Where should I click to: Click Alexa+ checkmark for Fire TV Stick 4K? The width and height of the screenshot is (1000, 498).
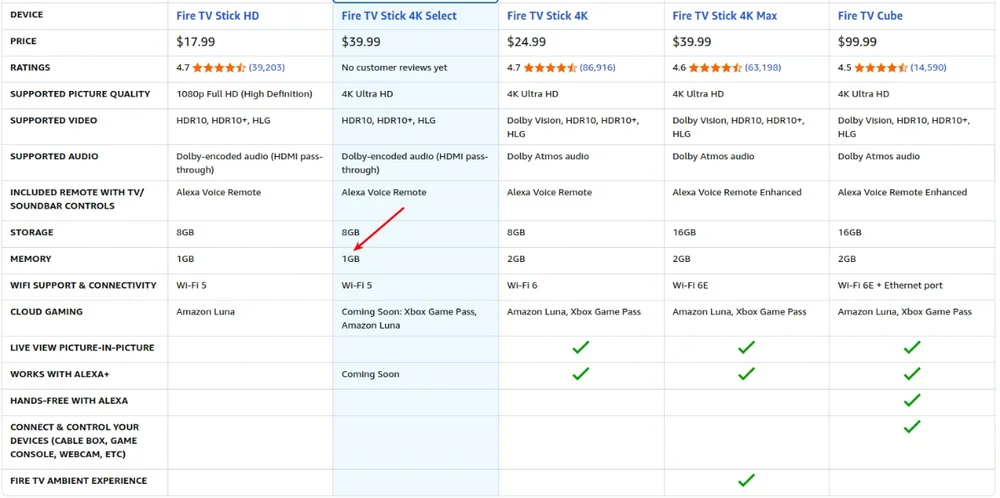pyautogui.click(x=580, y=374)
